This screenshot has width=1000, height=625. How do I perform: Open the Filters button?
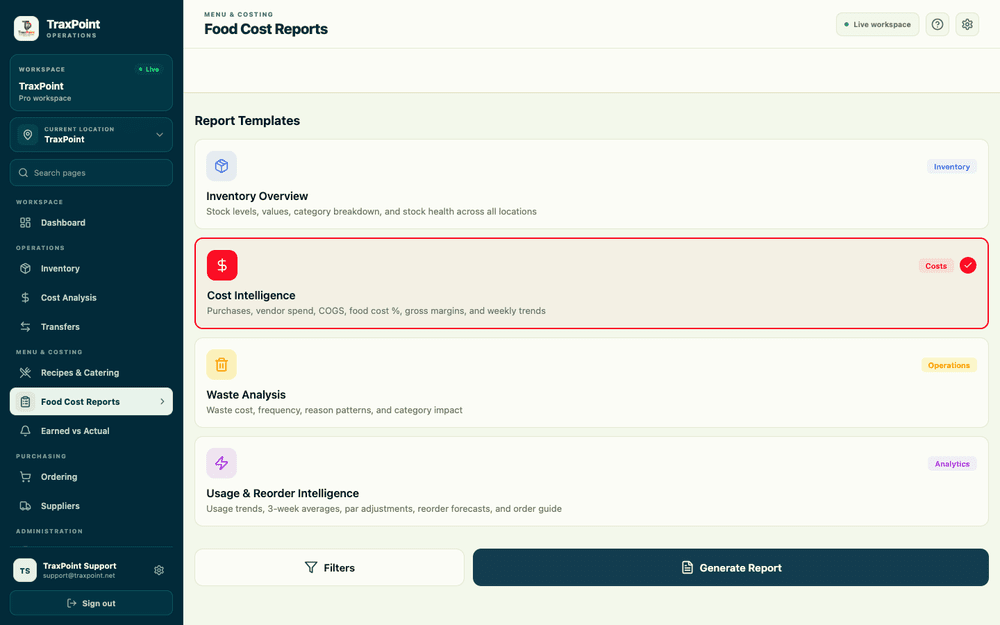coord(329,568)
